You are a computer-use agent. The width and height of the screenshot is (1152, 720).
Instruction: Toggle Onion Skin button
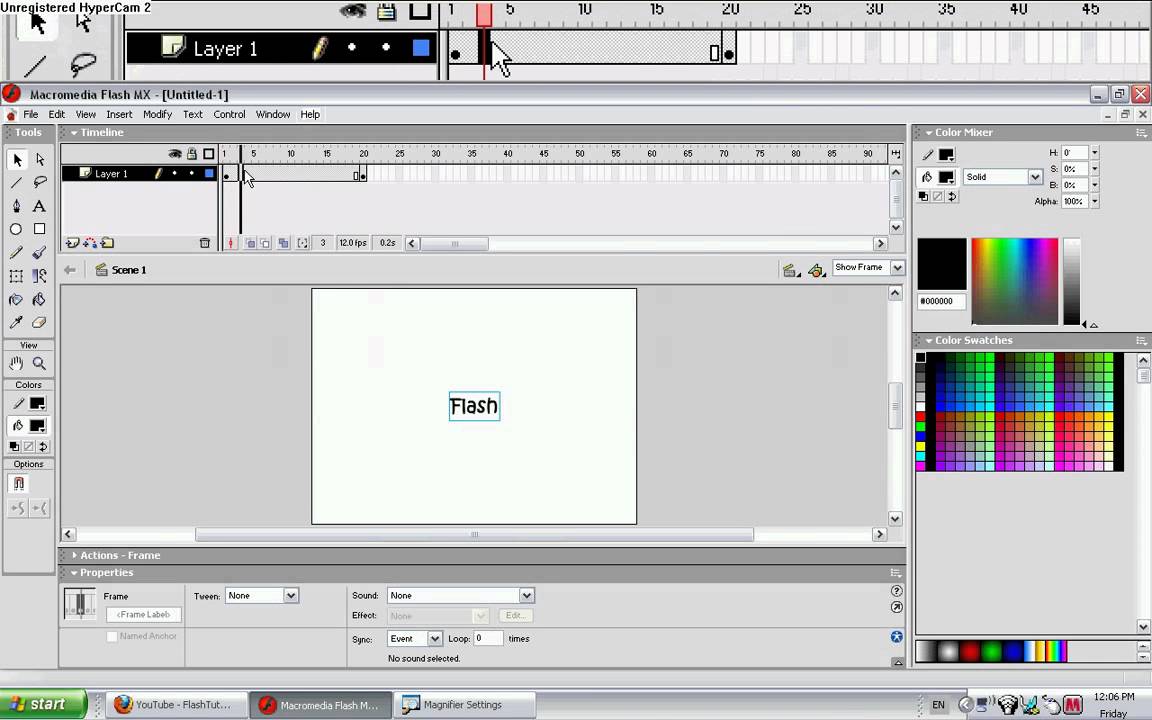251,243
